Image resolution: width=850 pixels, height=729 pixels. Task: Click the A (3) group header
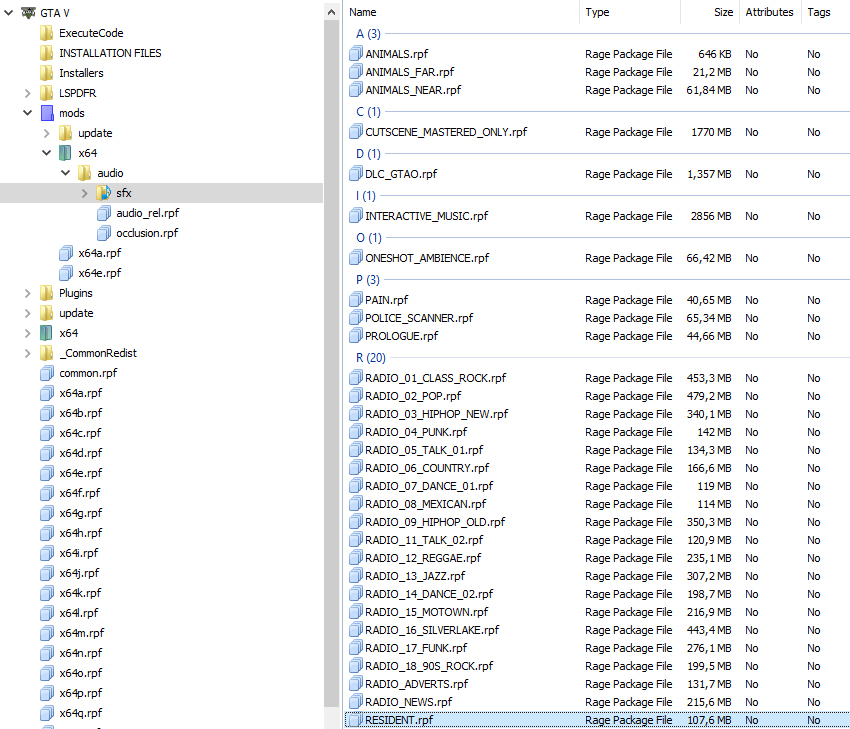click(369, 34)
